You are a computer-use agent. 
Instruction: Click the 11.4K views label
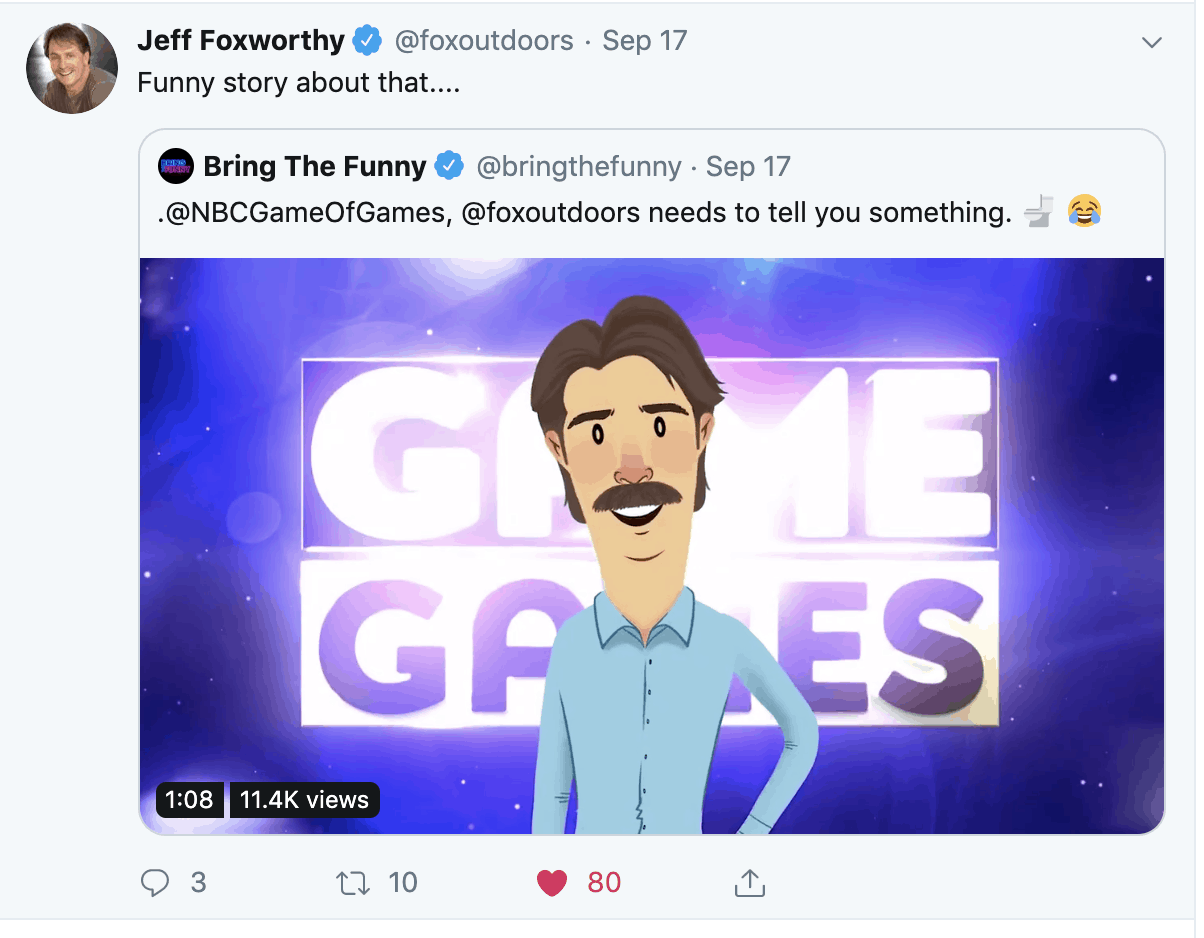click(x=304, y=800)
